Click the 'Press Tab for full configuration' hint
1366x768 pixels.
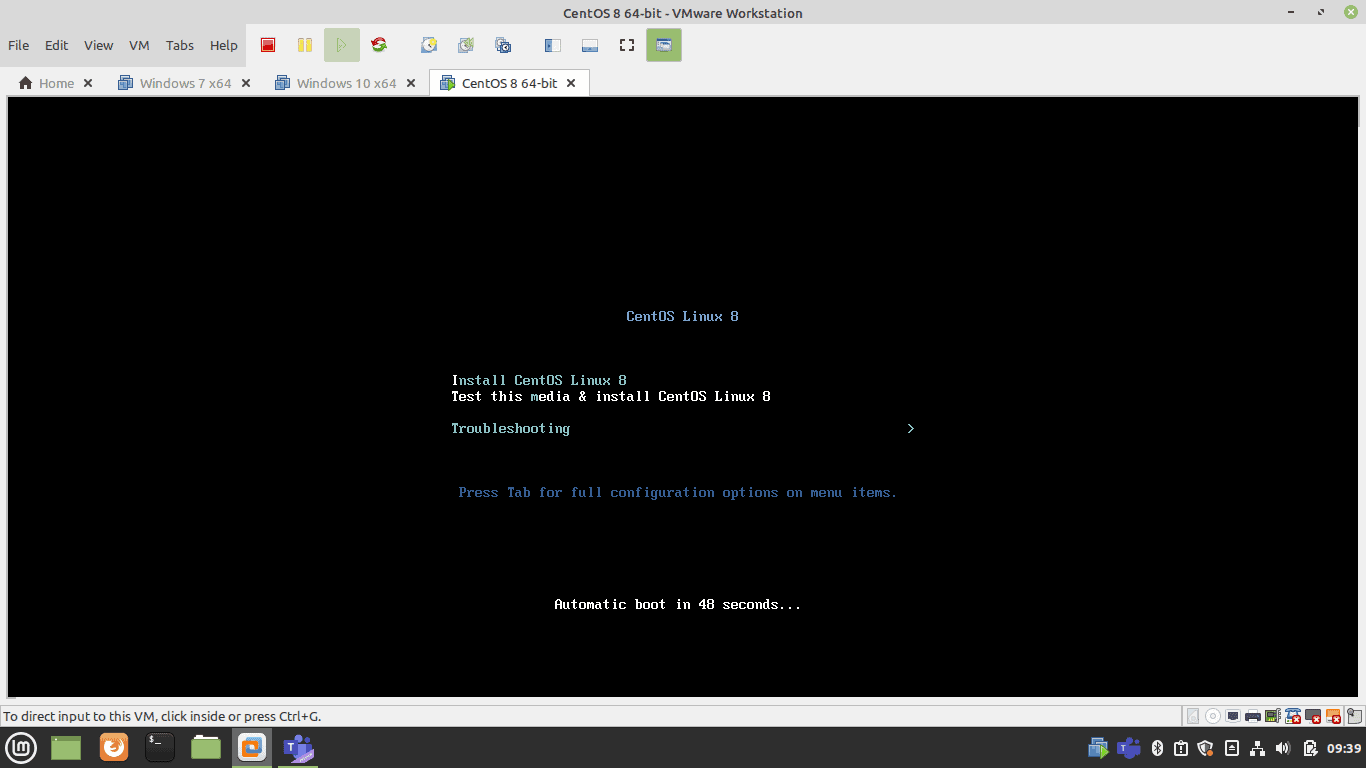pos(678,492)
